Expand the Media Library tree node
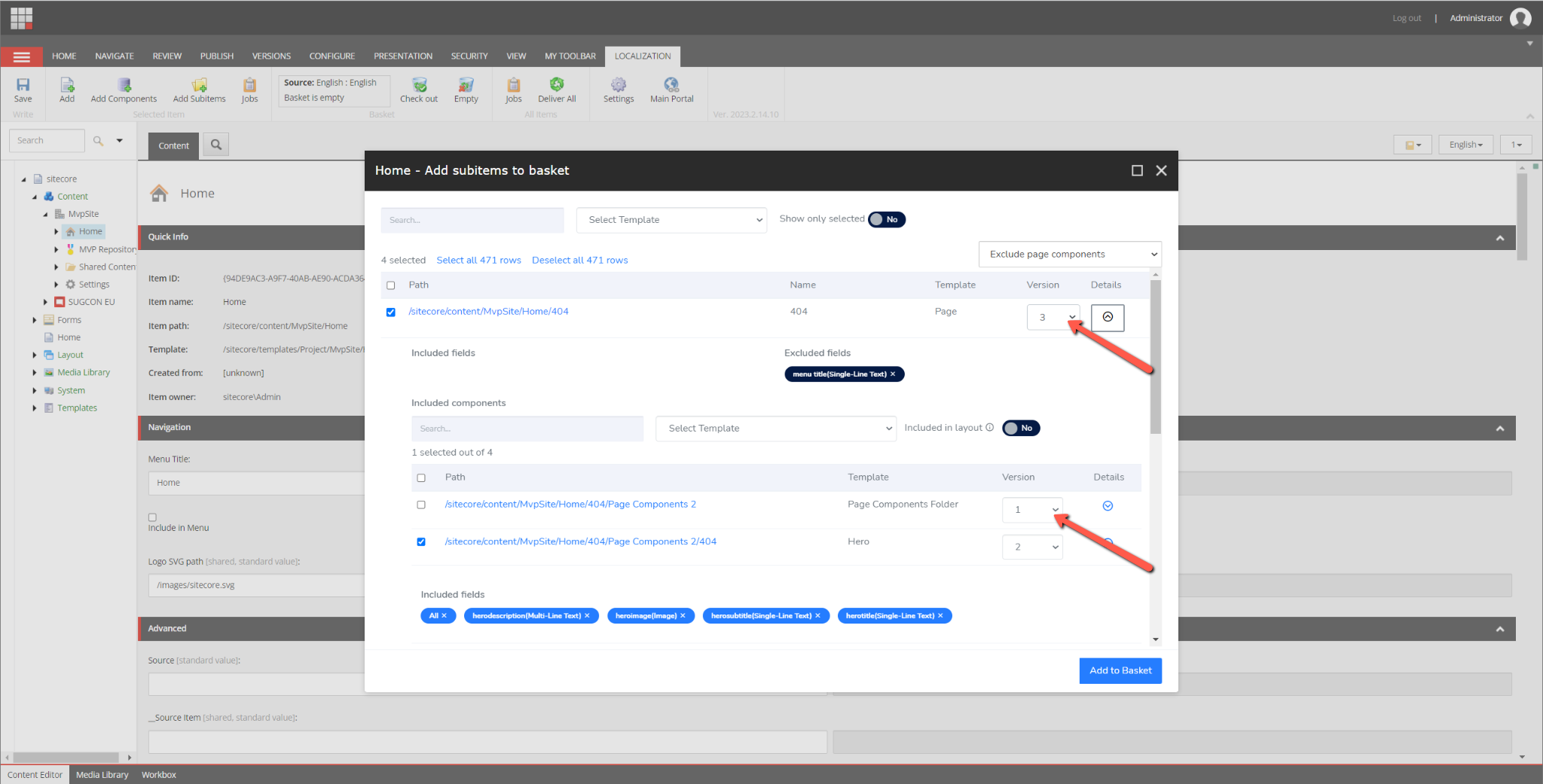1543x784 pixels. [35, 373]
